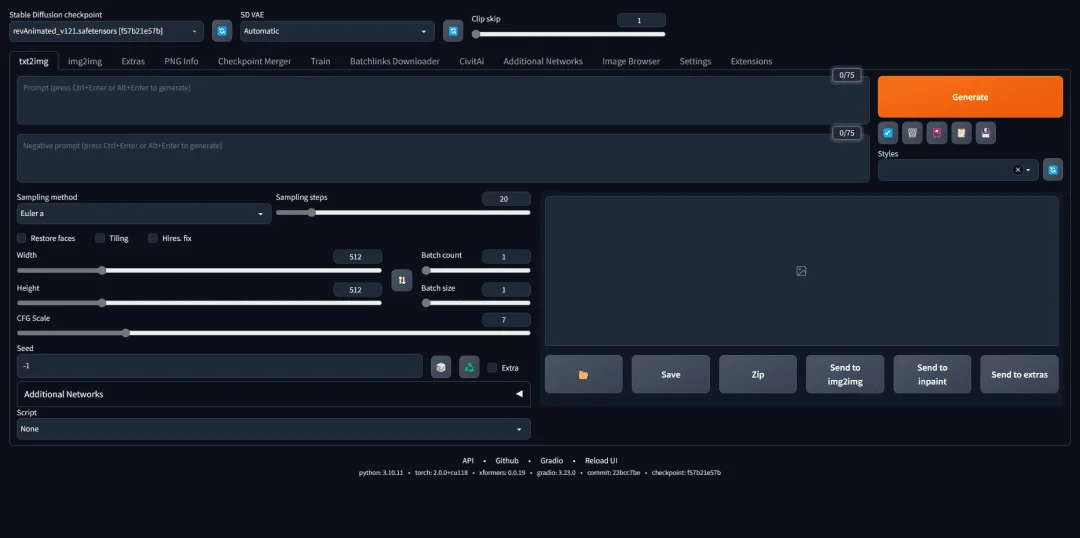1080x538 pixels.
Task: Adjust the Batch size slider
Action: coord(476,302)
